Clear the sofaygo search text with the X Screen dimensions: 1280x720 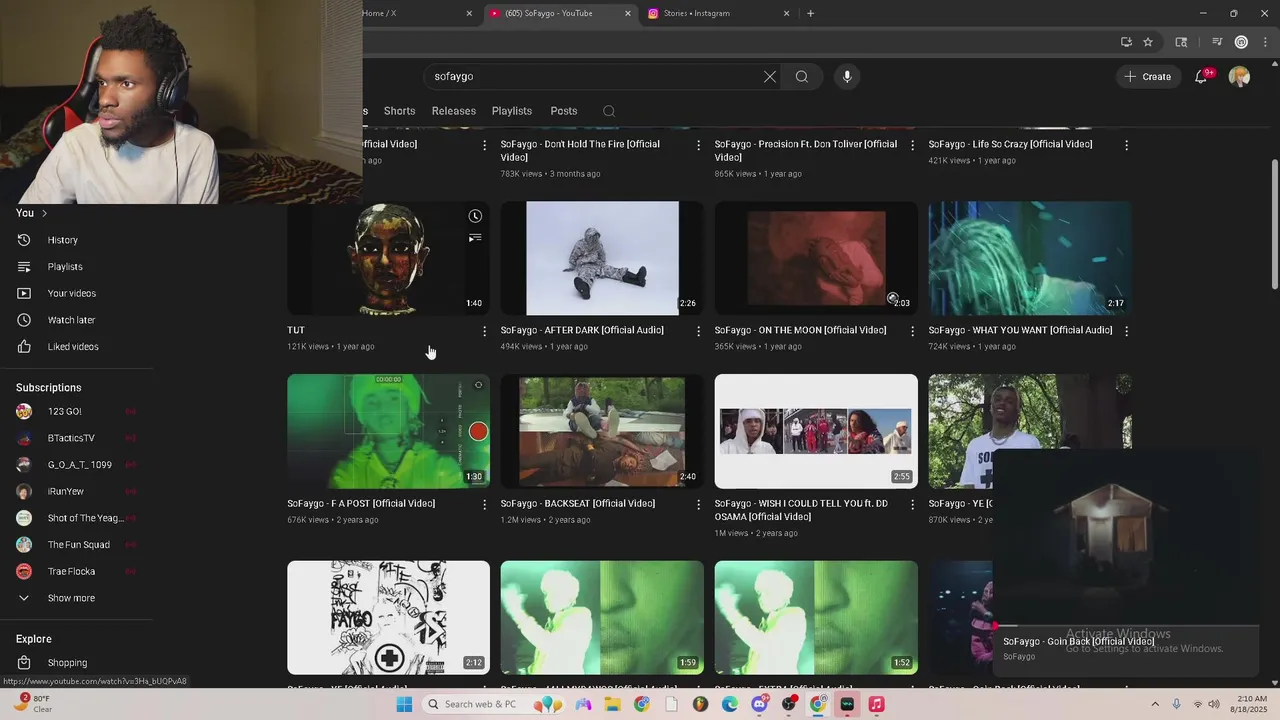(x=770, y=76)
